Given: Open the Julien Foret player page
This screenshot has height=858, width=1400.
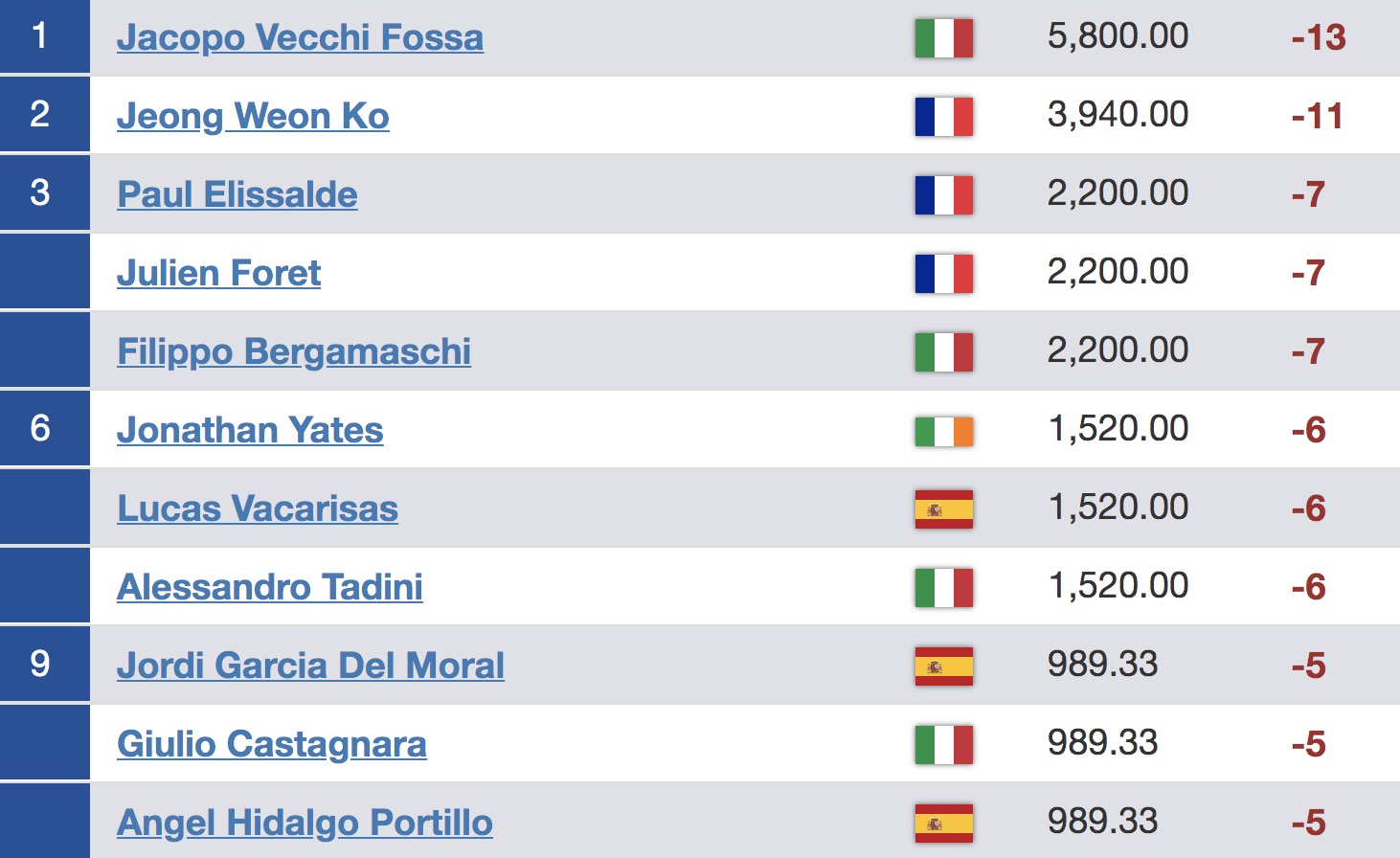Looking at the screenshot, I should pos(218,274).
